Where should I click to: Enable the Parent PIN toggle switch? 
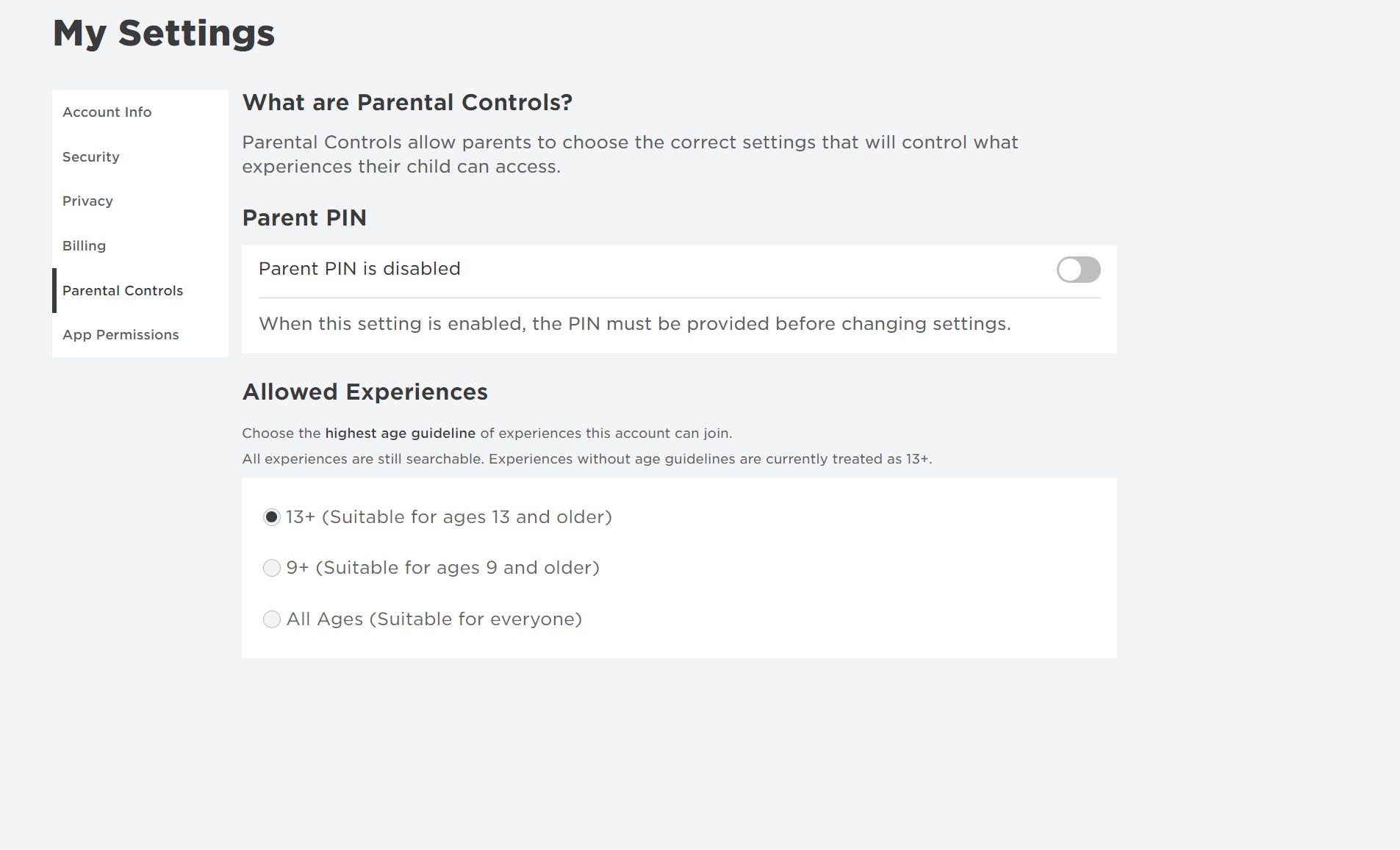(x=1078, y=270)
